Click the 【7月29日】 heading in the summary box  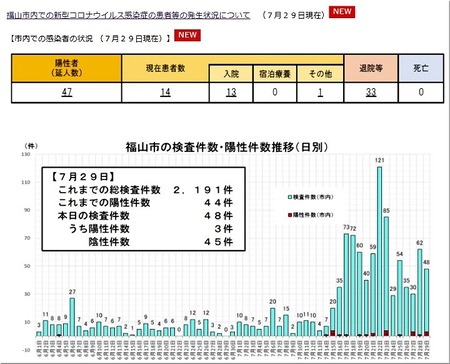click(x=83, y=177)
